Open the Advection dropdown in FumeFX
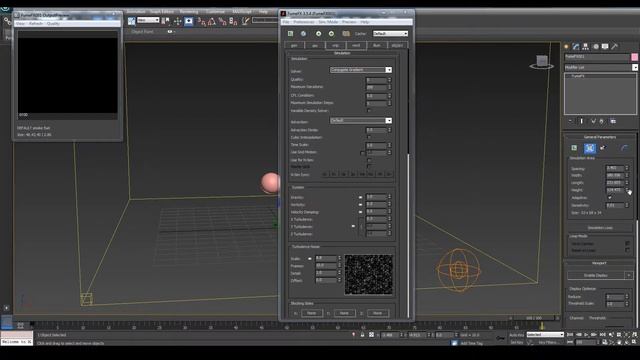 361,121
